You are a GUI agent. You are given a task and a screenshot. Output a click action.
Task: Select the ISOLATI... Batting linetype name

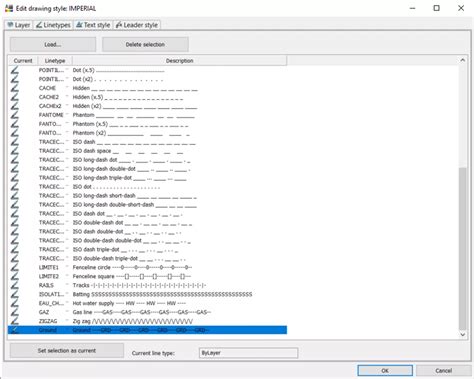pyautogui.click(x=51, y=294)
